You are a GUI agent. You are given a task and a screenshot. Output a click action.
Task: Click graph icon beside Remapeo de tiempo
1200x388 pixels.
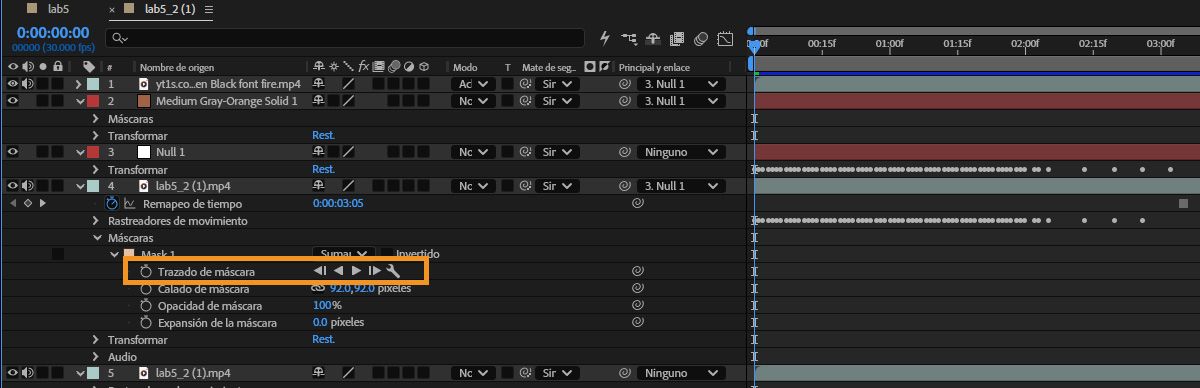pyautogui.click(x=129, y=203)
